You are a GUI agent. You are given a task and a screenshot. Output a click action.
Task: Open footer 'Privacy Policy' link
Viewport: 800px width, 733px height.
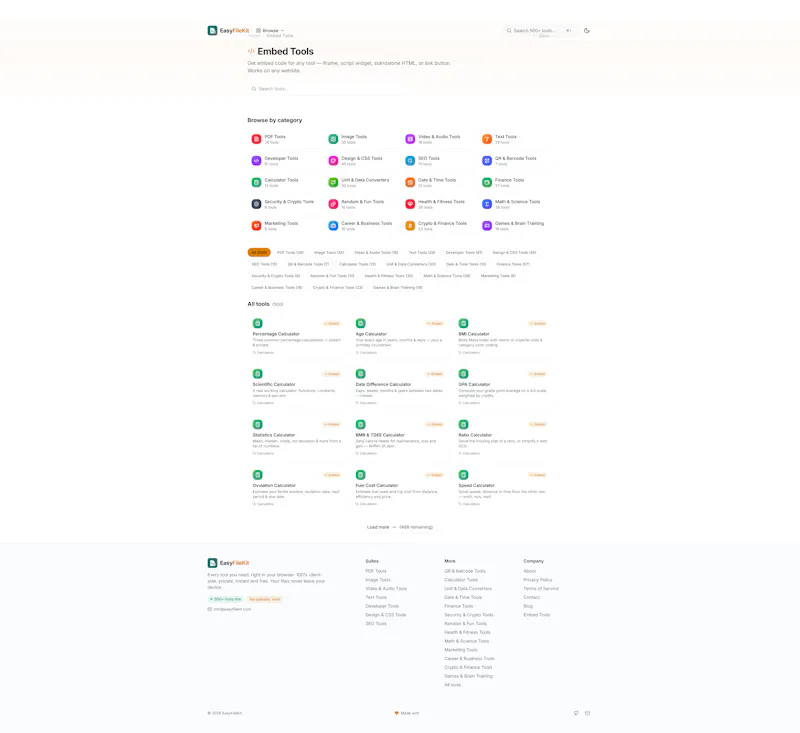coord(538,580)
